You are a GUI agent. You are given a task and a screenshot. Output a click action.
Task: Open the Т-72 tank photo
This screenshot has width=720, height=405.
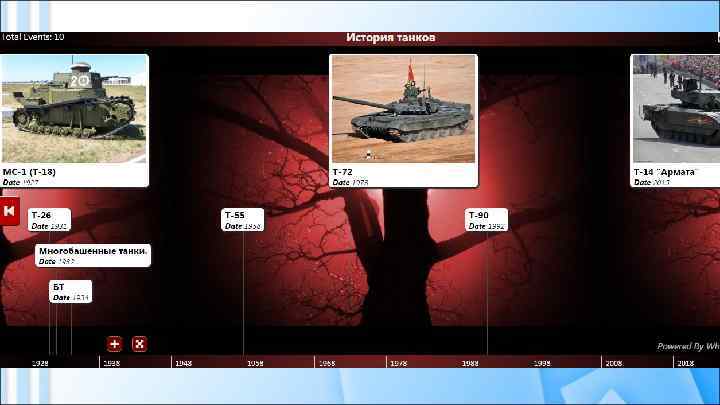403,109
